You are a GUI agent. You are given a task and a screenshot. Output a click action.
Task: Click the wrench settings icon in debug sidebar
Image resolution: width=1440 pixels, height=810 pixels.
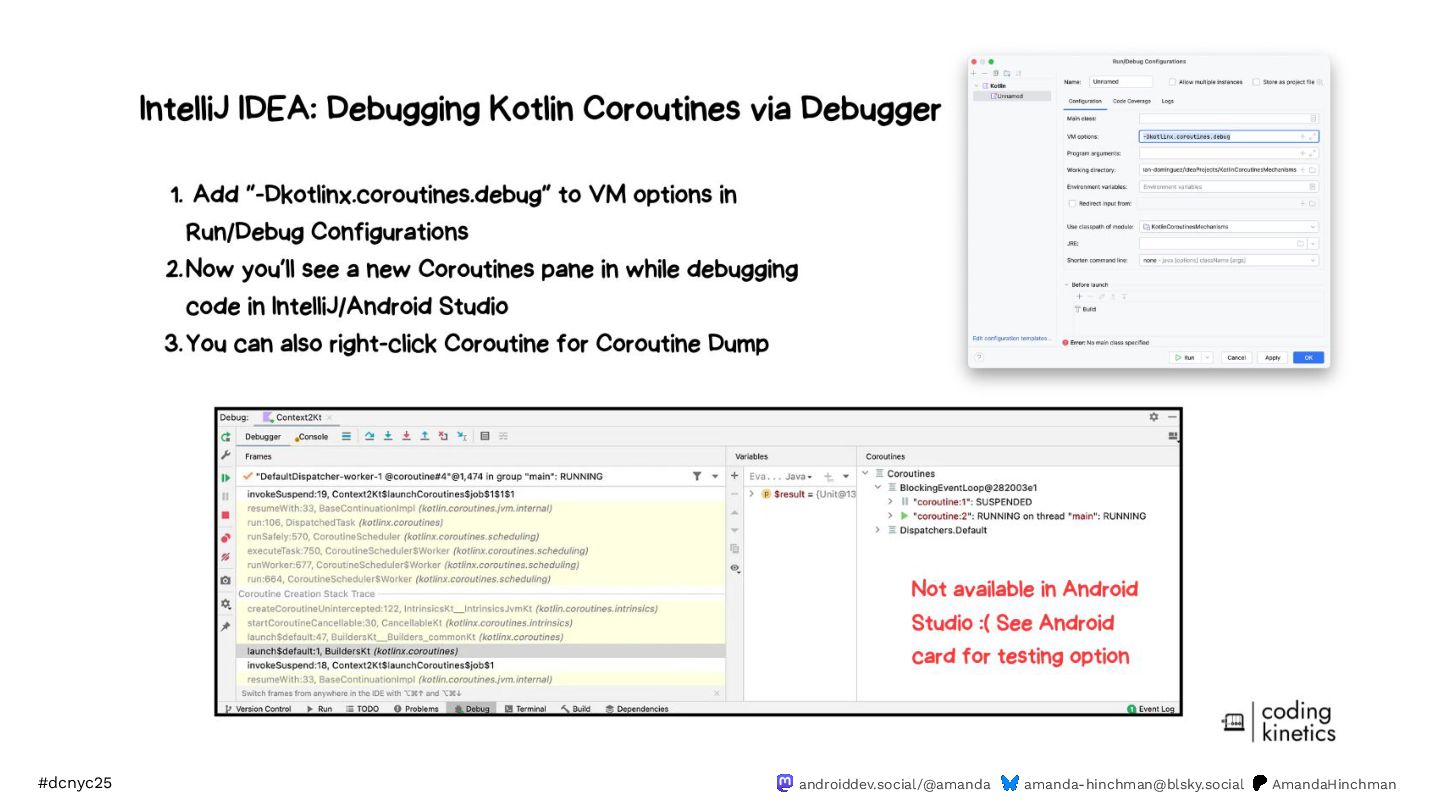(226, 456)
